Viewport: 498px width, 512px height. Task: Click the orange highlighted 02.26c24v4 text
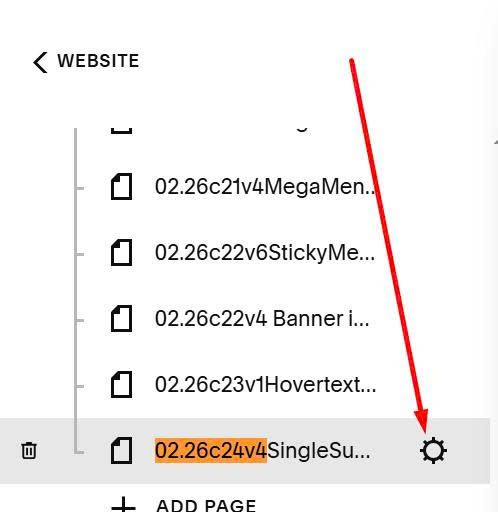tap(211, 451)
